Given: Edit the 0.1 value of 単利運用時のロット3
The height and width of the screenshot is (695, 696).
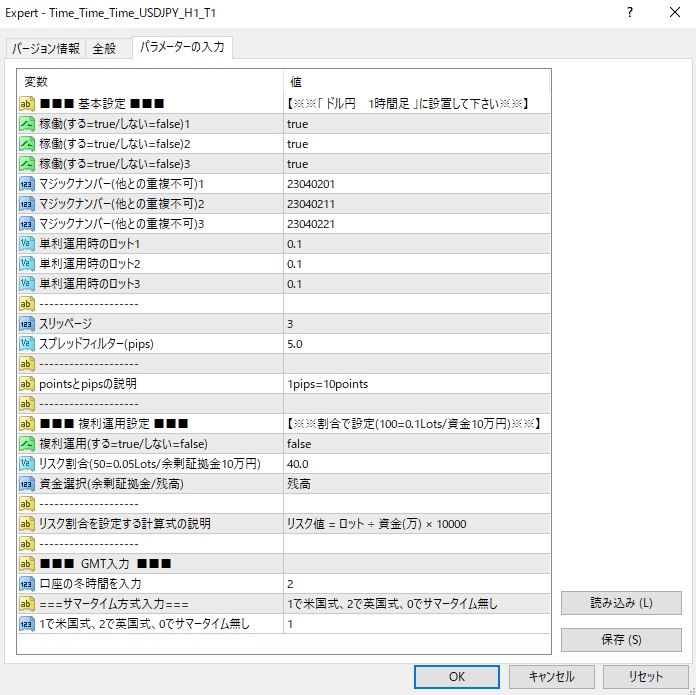Looking at the screenshot, I should click(416, 284).
